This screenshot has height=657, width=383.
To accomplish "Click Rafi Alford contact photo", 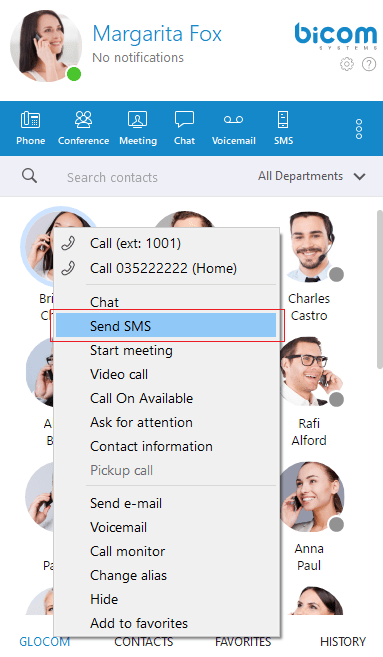I will 311,371.
